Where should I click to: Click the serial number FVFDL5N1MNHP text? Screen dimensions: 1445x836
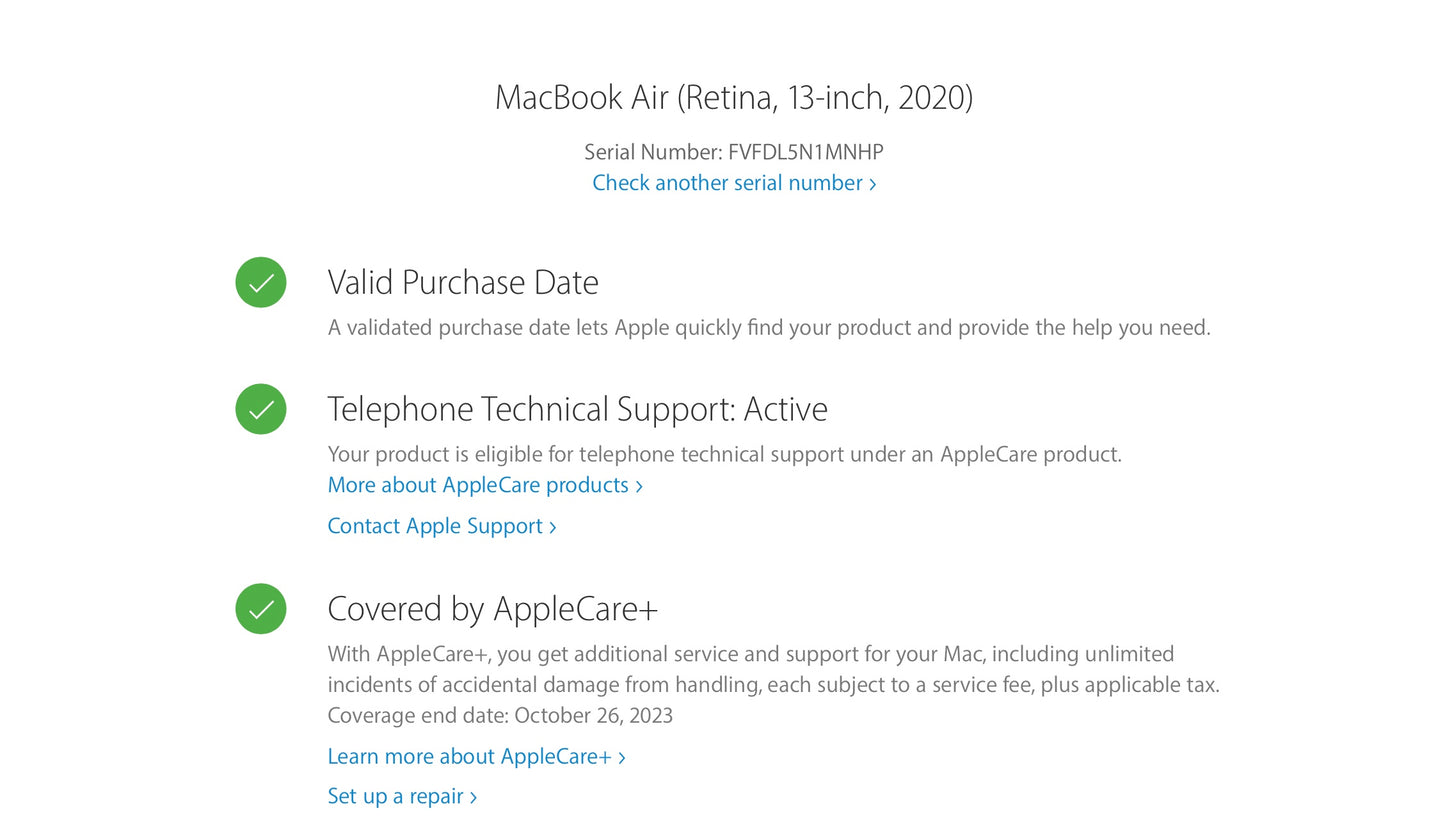coord(805,152)
